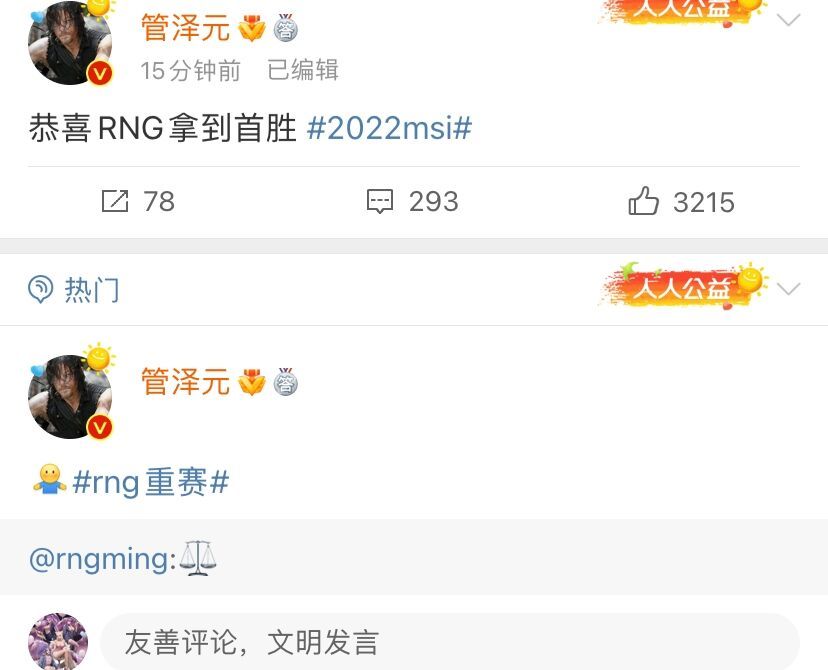Screen dimensions: 828x670
Task: Tap the repost icon showing 78
Action: coord(115,201)
